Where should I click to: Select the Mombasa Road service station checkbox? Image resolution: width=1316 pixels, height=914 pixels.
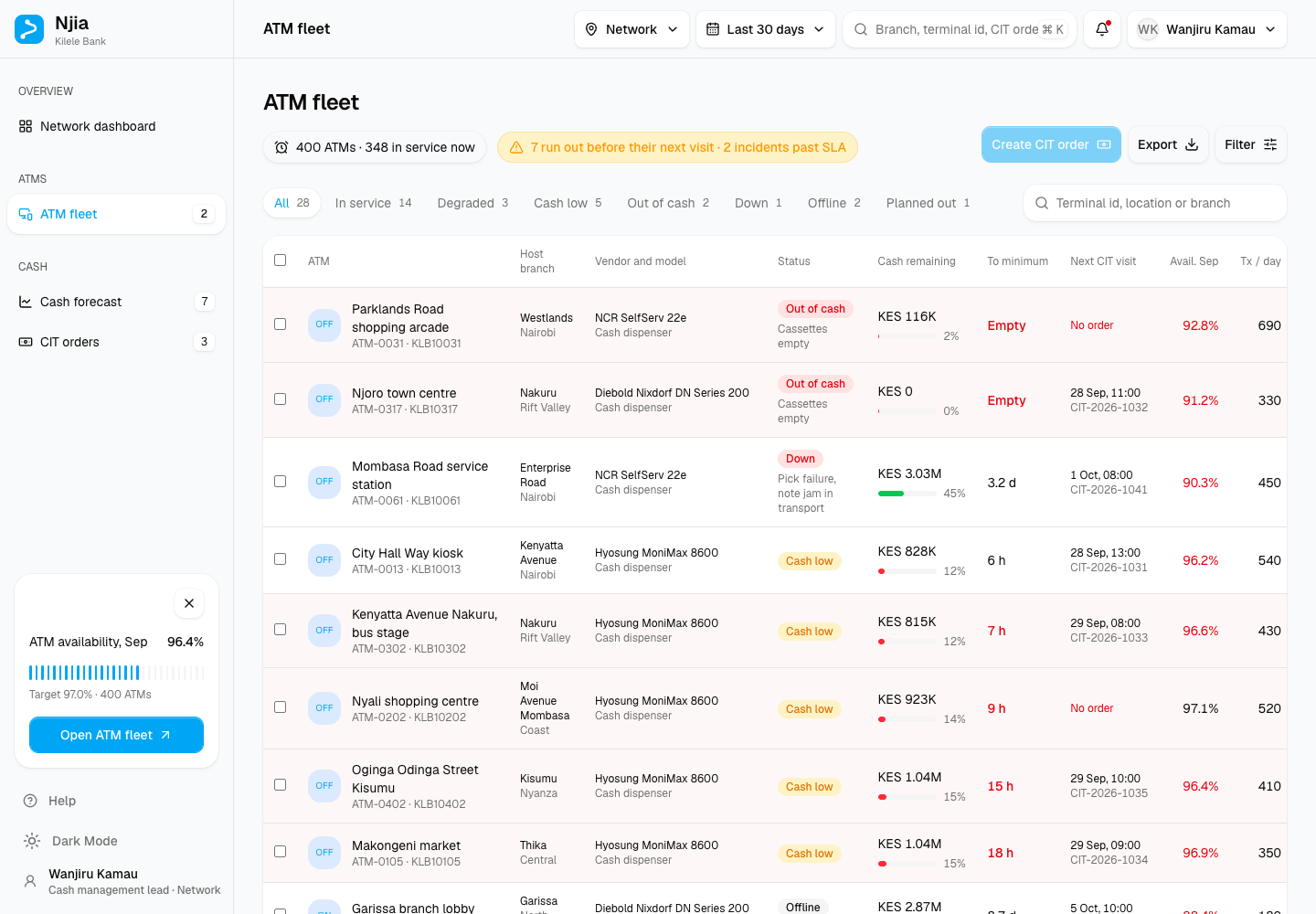tap(281, 482)
